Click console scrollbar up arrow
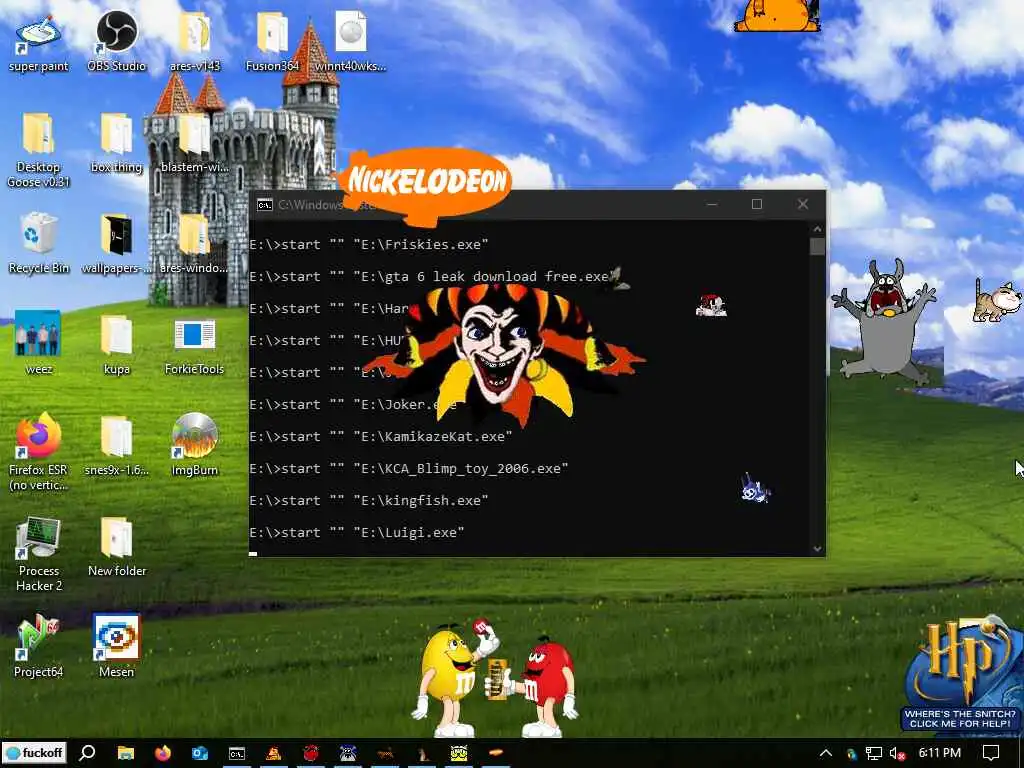 pos(817,229)
